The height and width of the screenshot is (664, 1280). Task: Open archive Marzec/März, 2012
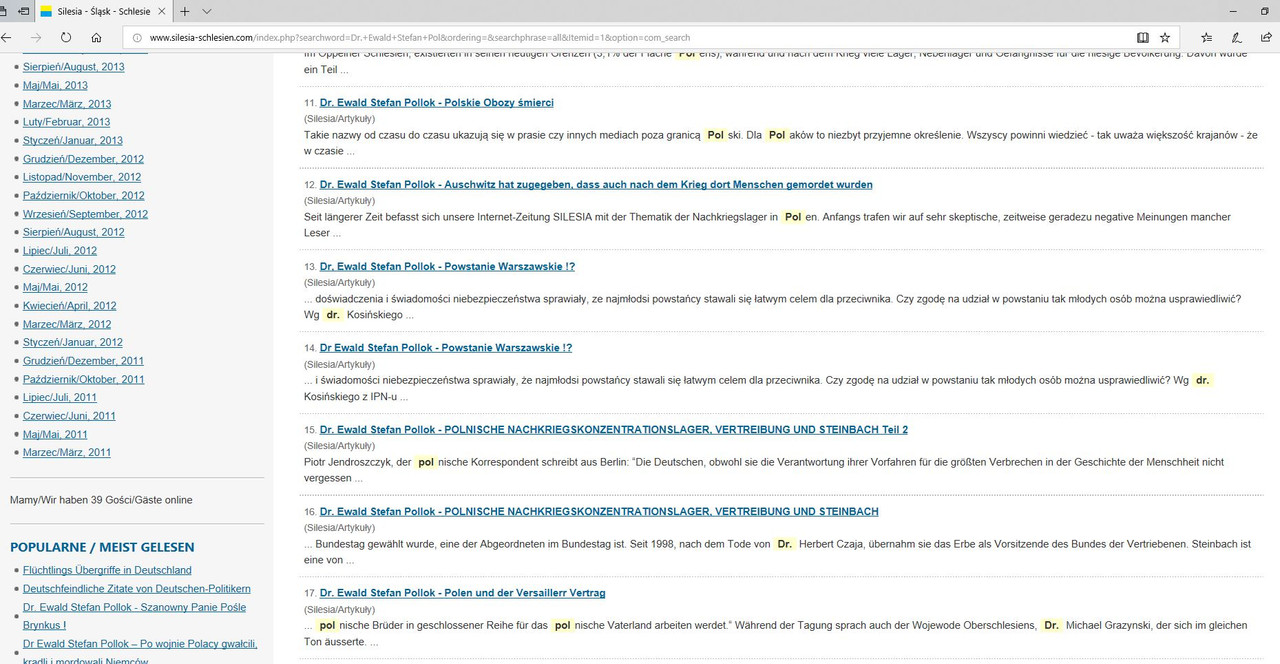pos(67,324)
